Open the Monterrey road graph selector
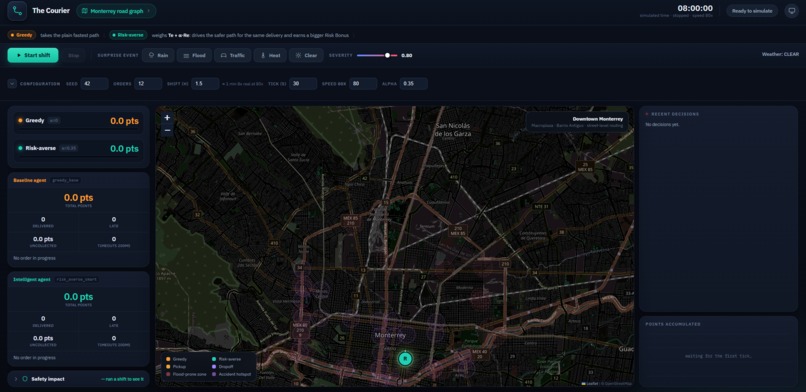Image resolution: width=806 pixels, height=392 pixels. tap(116, 11)
